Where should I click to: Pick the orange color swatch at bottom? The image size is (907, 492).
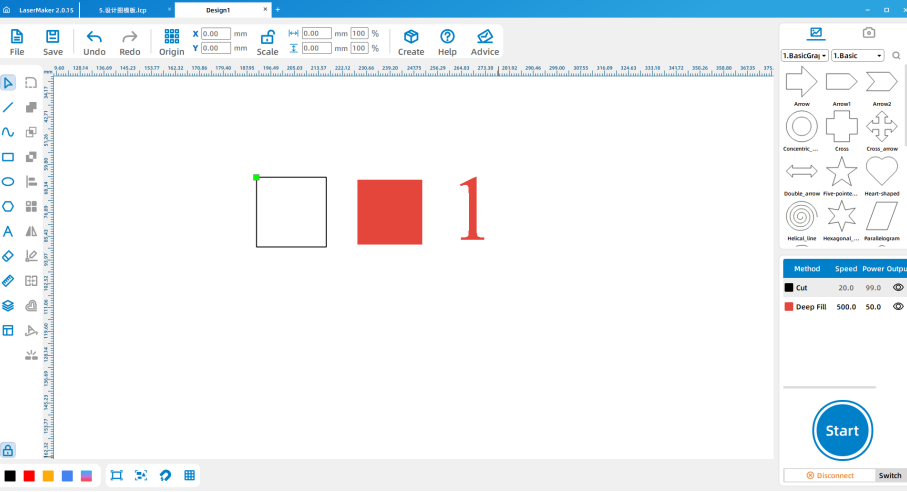48,476
